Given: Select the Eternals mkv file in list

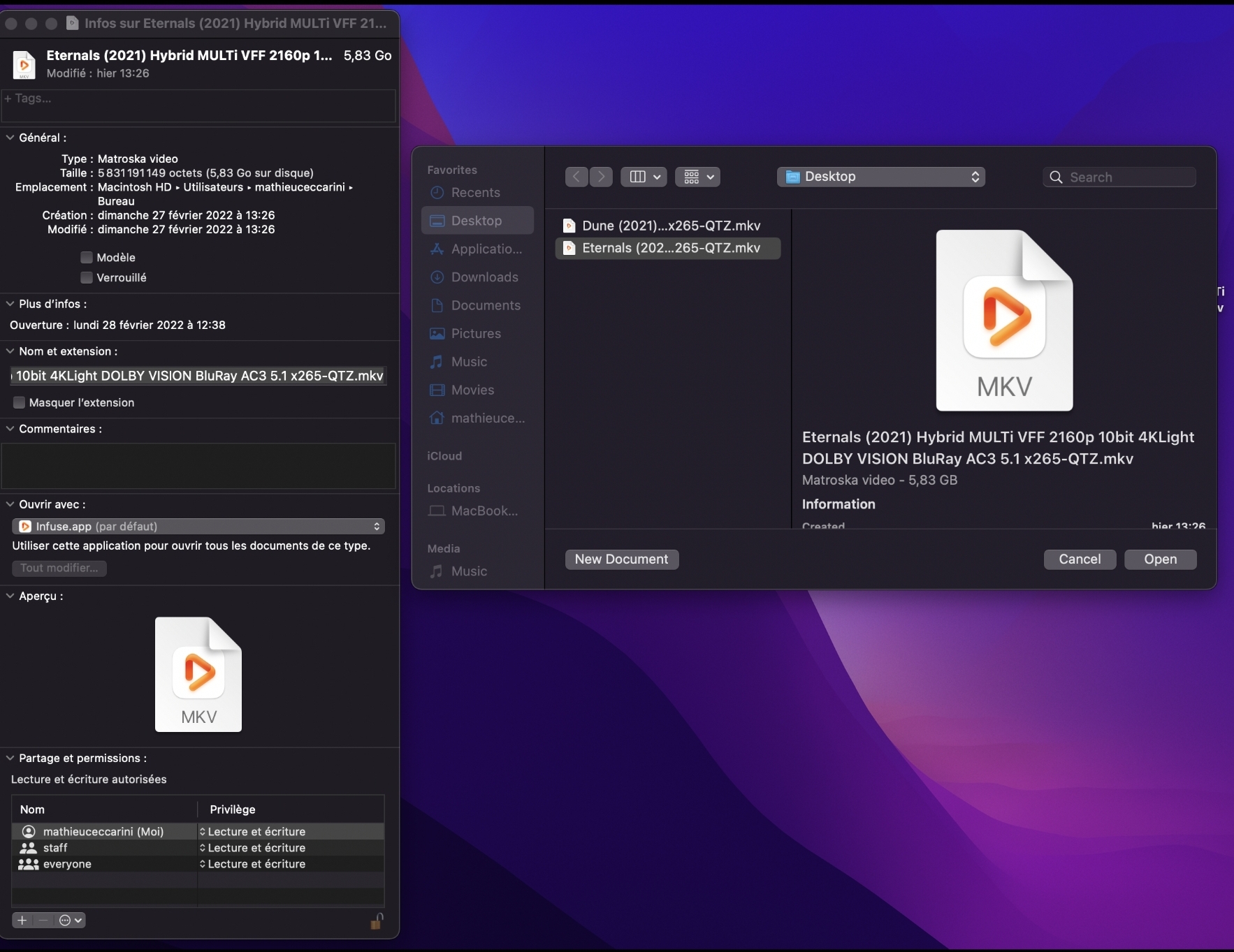Looking at the screenshot, I should [x=668, y=248].
